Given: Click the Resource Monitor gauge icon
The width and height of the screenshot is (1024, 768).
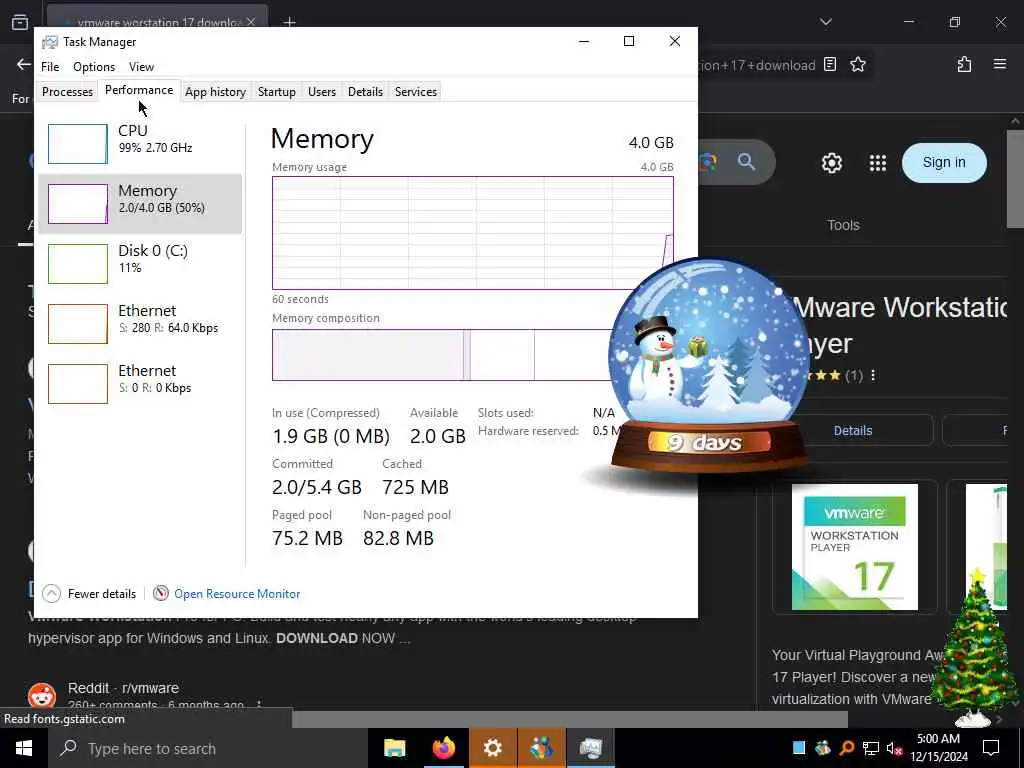Looking at the screenshot, I should [161, 593].
